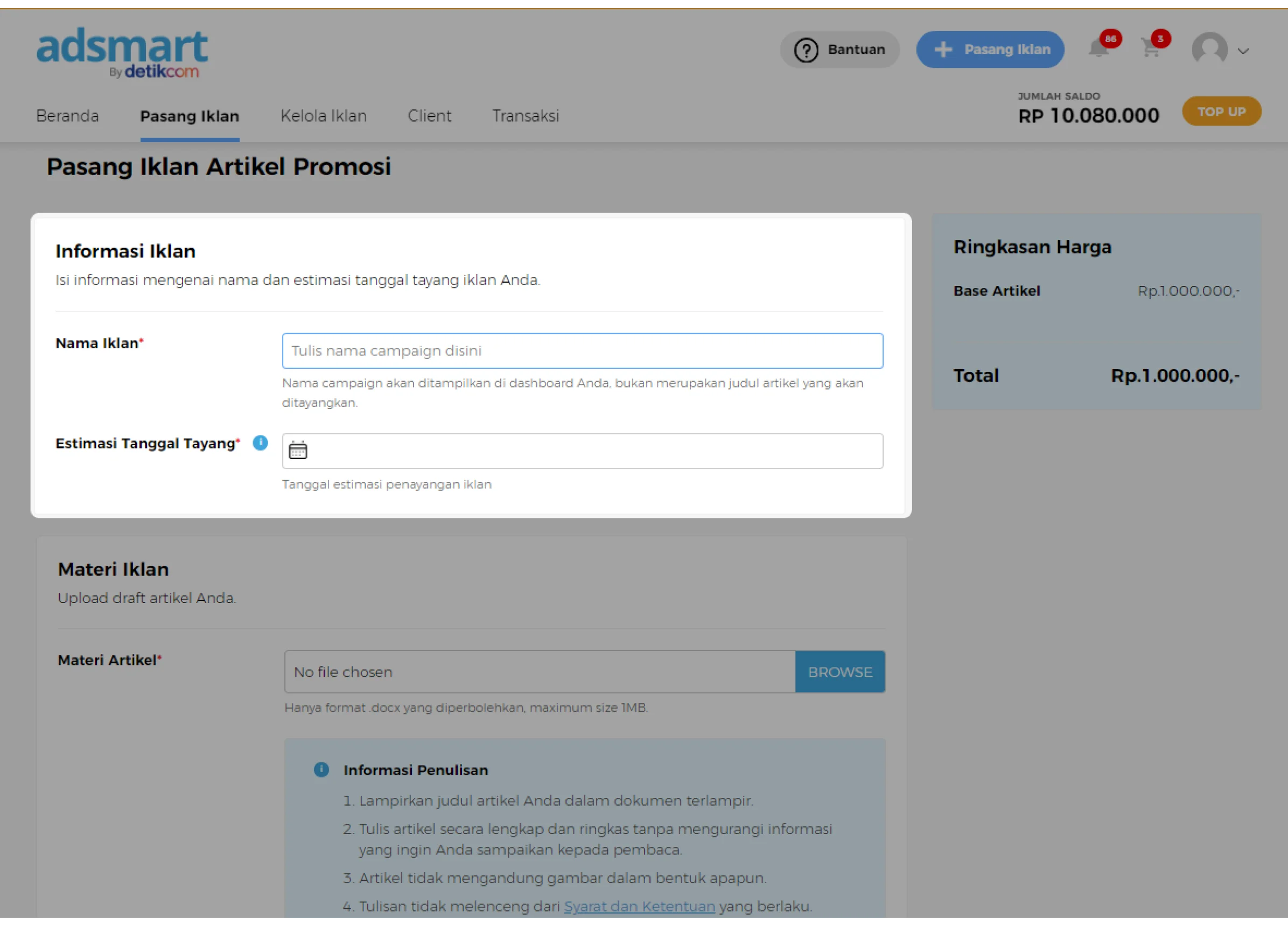
Task: Click the info icon beside Estimasi Tanggal Tayang
Action: click(260, 443)
